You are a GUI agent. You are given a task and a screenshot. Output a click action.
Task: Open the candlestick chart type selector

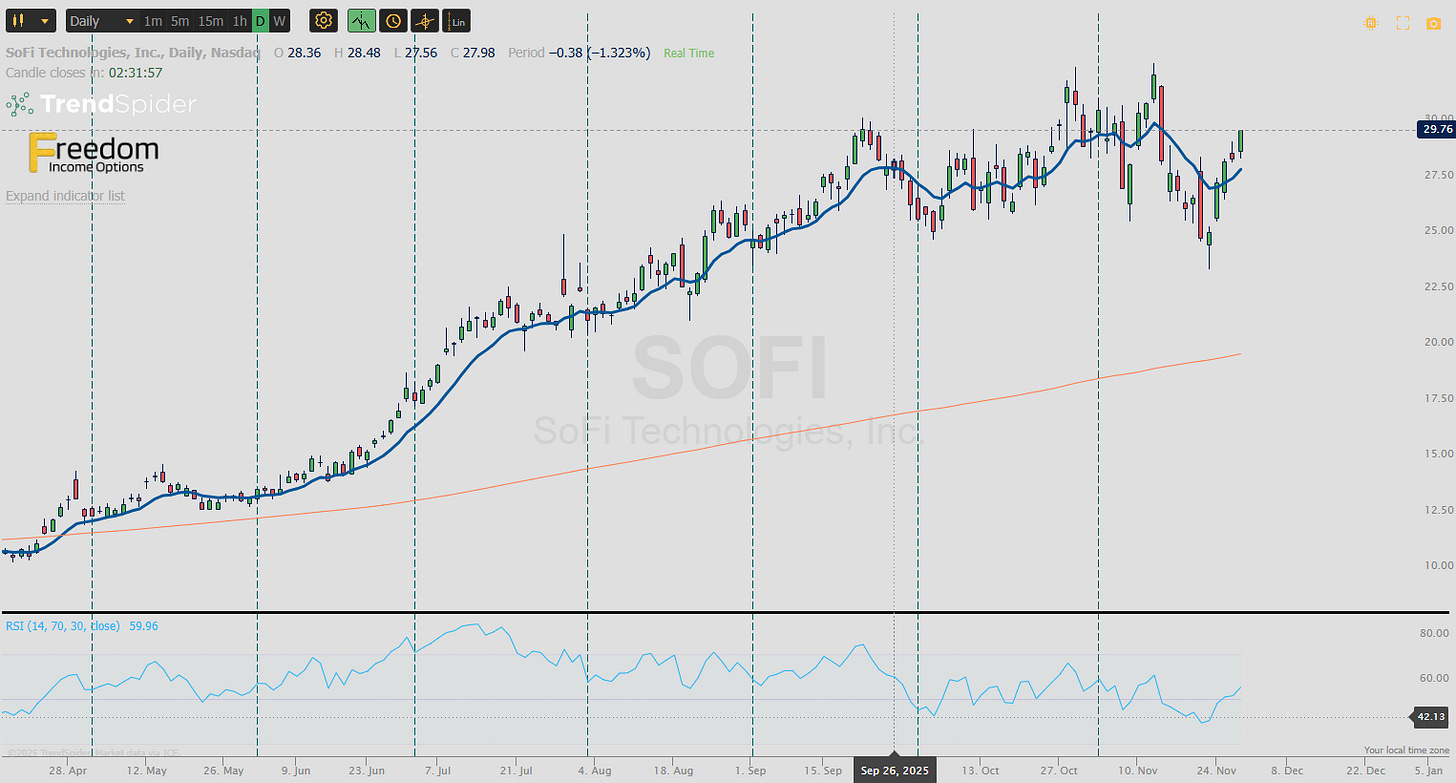(30, 21)
